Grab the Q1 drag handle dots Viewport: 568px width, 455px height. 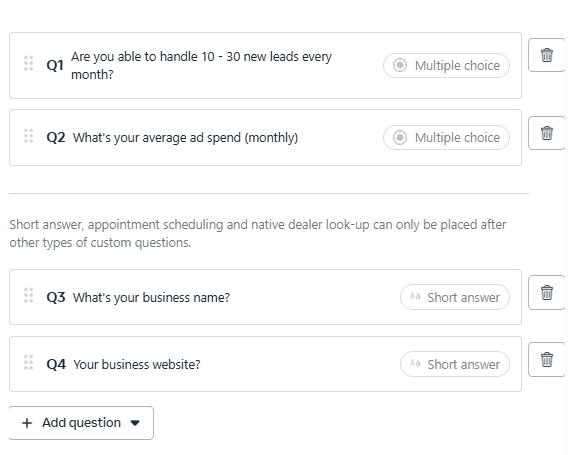point(28,63)
